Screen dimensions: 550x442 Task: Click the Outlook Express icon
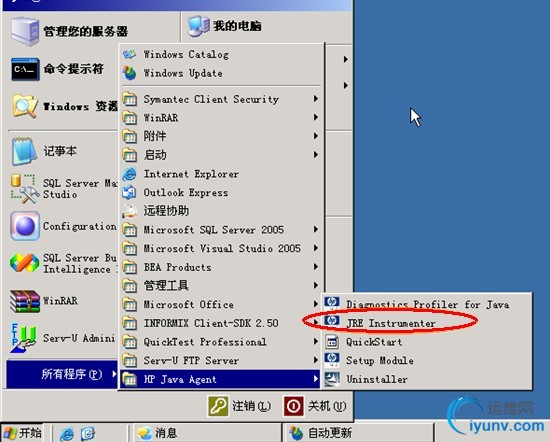pyautogui.click(x=129, y=192)
